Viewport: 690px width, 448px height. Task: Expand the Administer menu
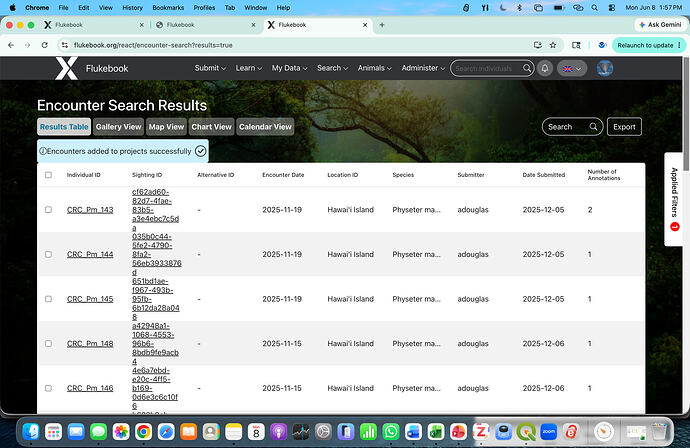click(423, 68)
